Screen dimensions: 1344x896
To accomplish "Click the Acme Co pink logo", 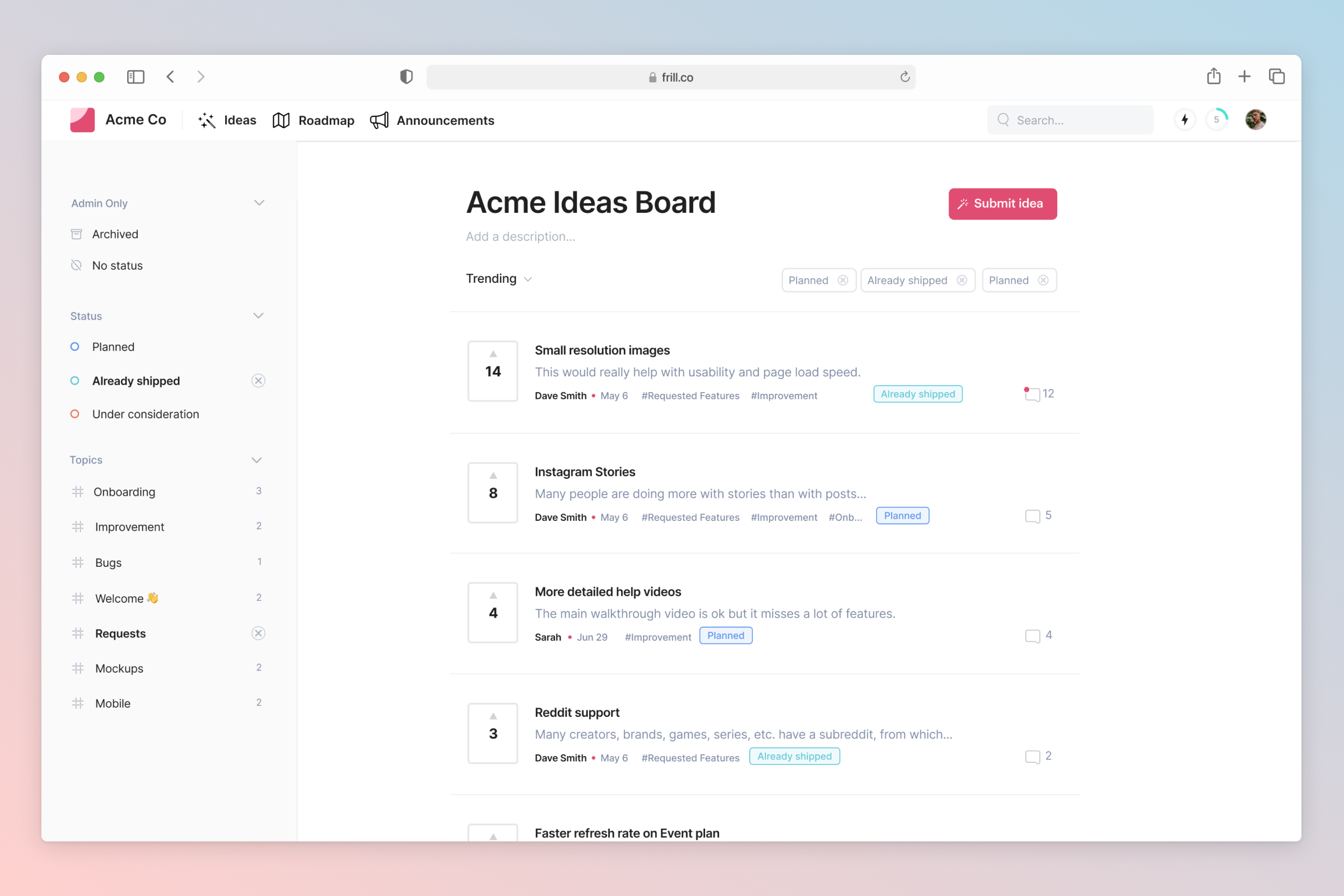I will click(82, 120).
